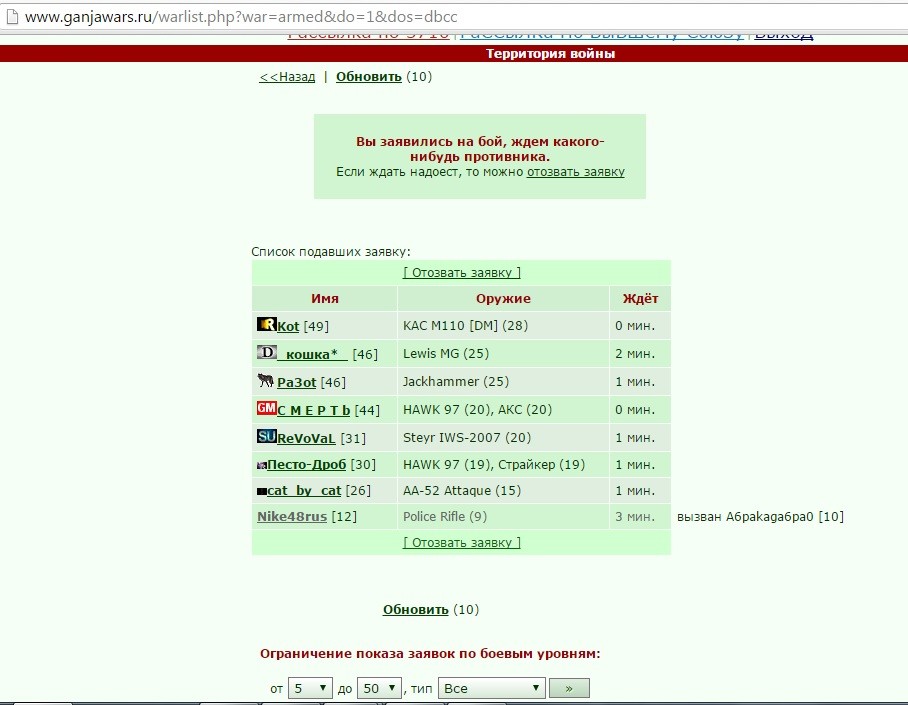Open the maximum level 'до' dropdown showing 50
Screen dimensions: 908x705
[379, 688]
